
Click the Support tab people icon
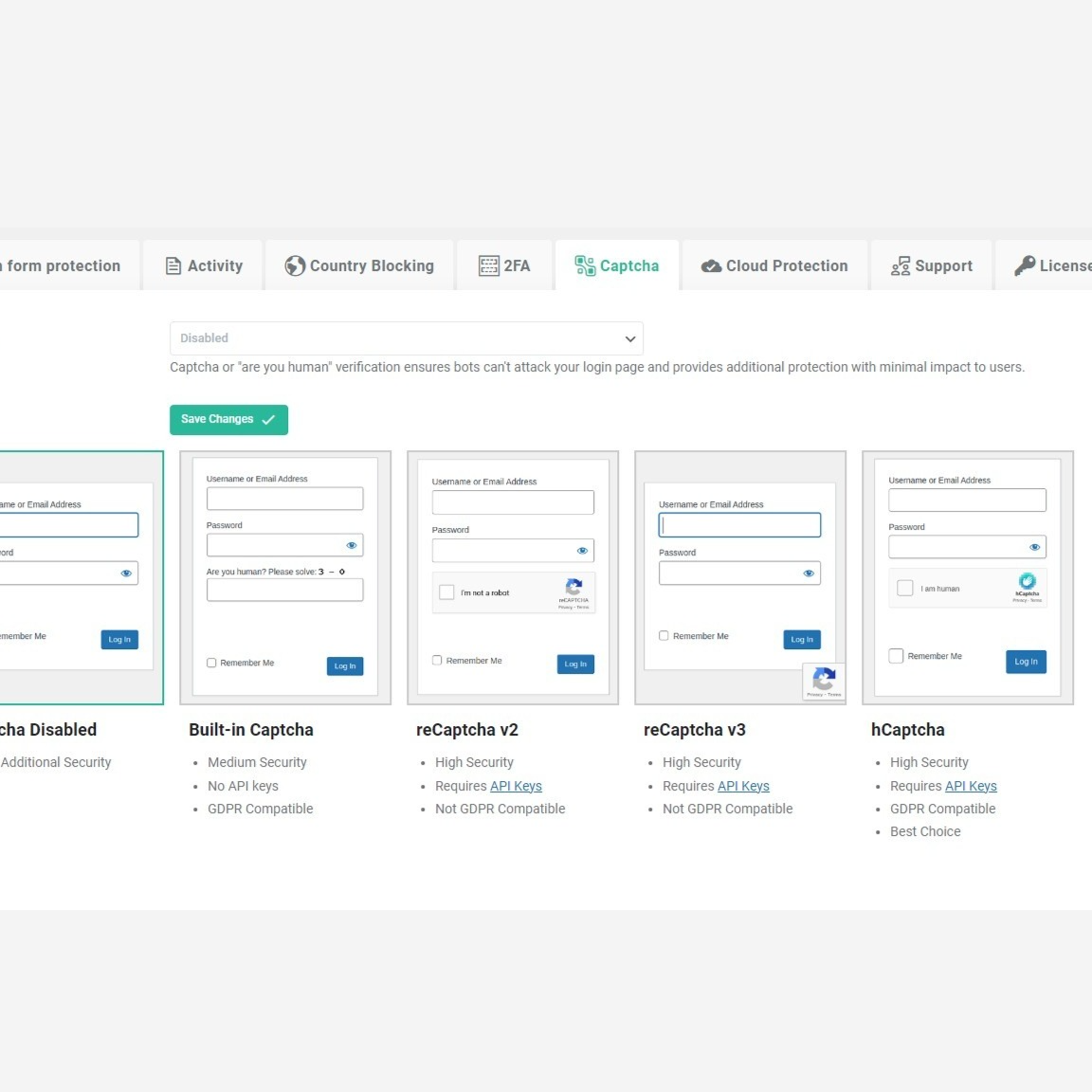pos(901,266)
